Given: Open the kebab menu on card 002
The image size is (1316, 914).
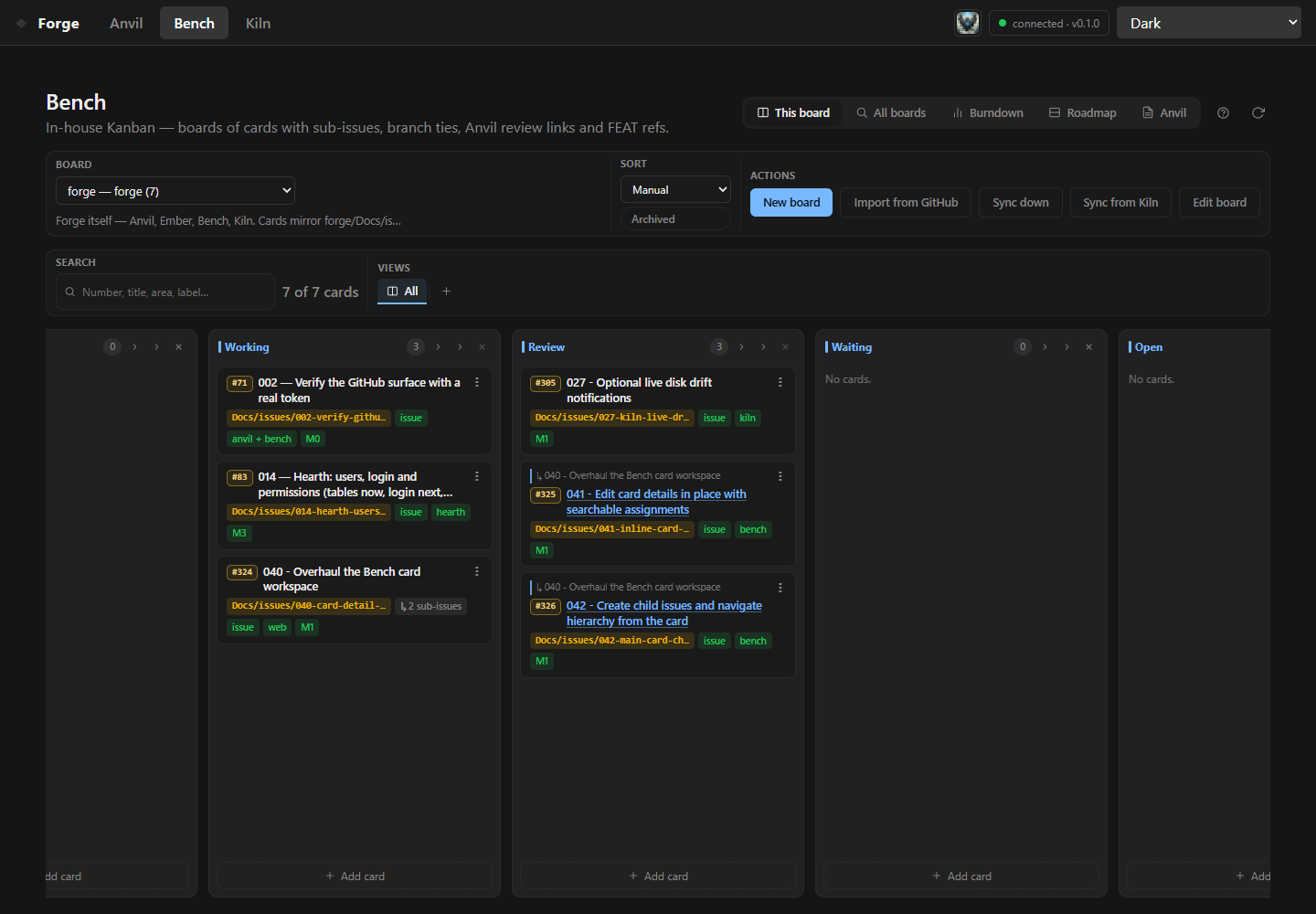Looking at the screenshot, I should tap(477, 383).
